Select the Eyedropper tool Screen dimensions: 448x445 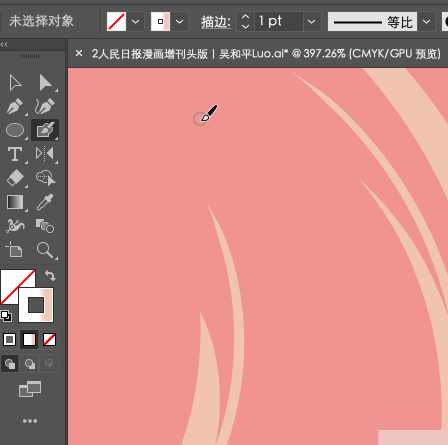[45, 202]
